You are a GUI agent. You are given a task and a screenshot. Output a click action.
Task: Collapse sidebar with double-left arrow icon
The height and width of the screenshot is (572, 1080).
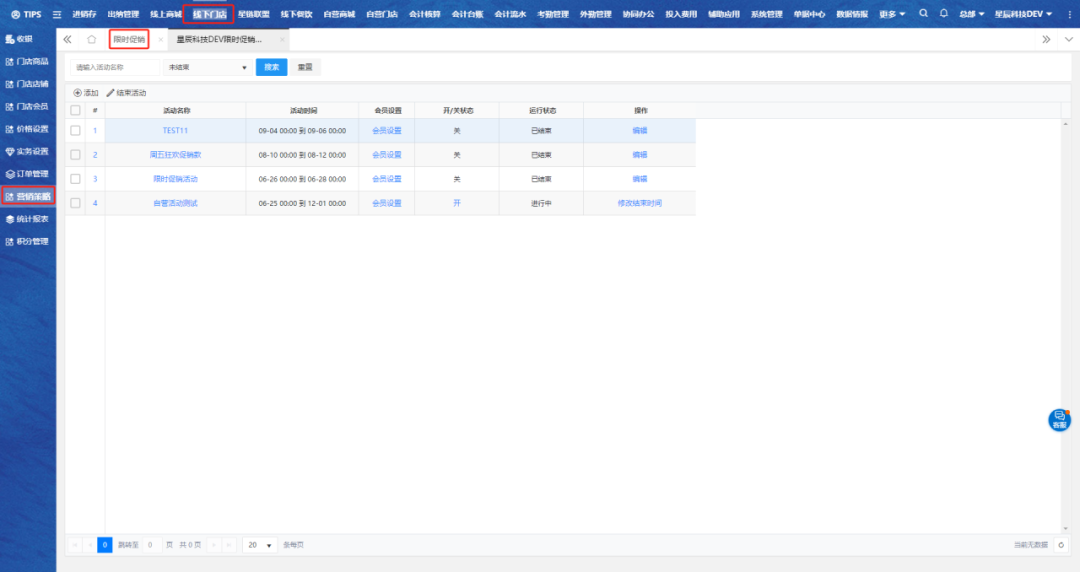pos(67,40)
